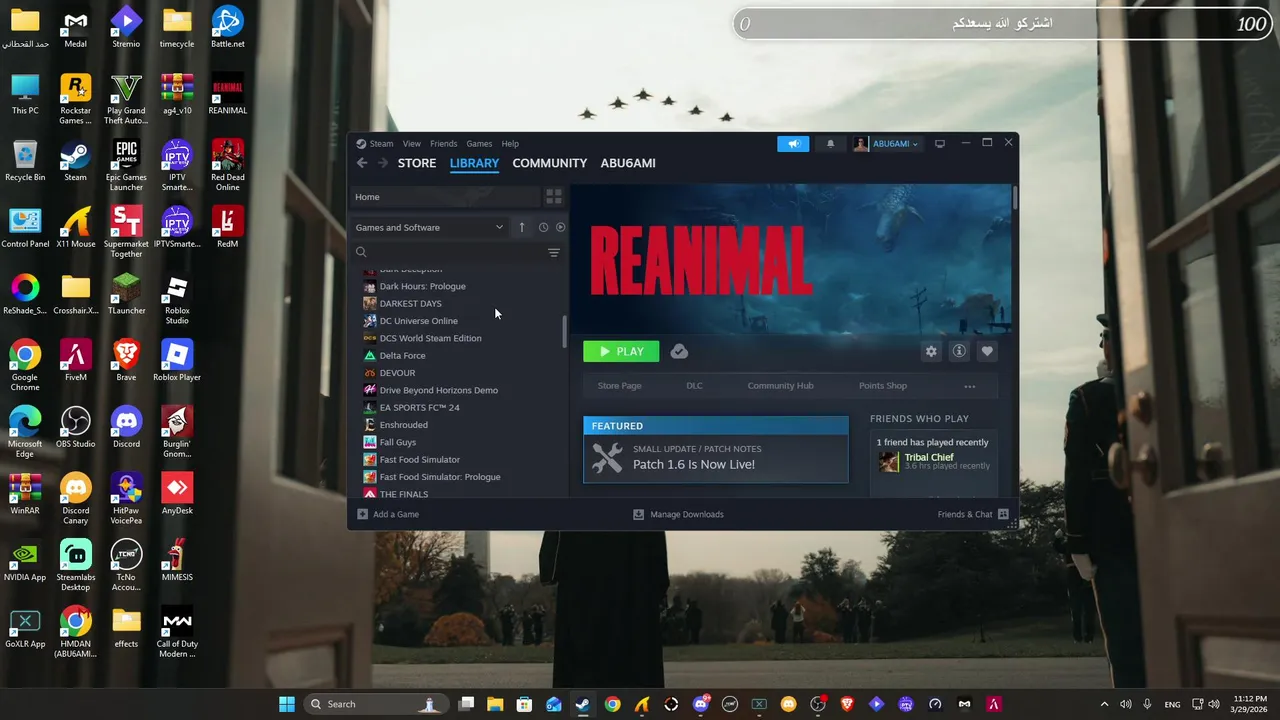Open the Games menu
Screen dimensions: 1280x720
[479, 144]
